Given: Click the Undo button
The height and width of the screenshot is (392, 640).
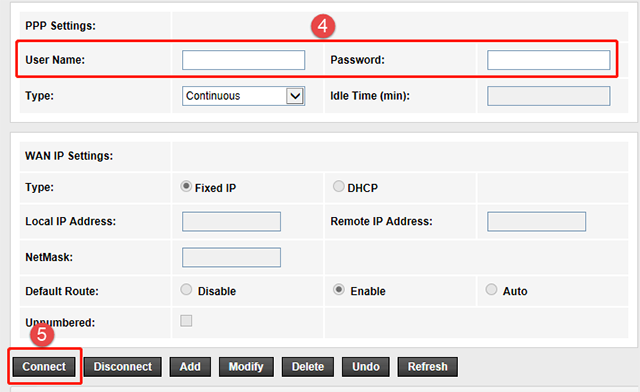Looking at the screenshot, I should [x=366, y=367].
